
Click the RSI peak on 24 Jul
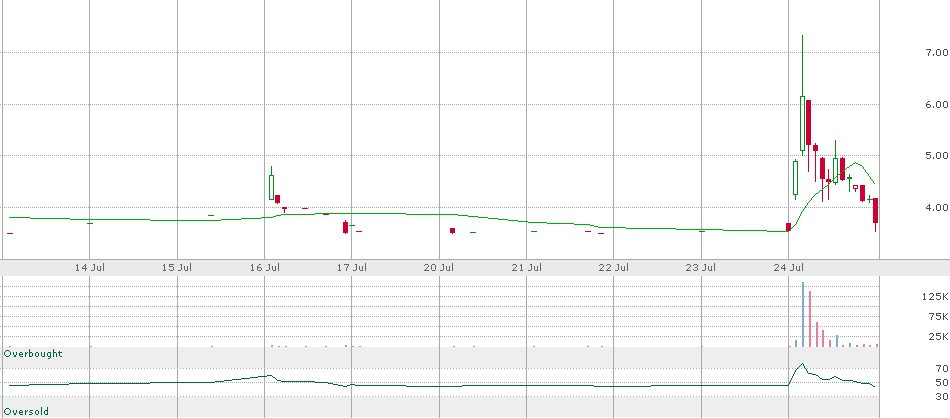pos(802,363)
